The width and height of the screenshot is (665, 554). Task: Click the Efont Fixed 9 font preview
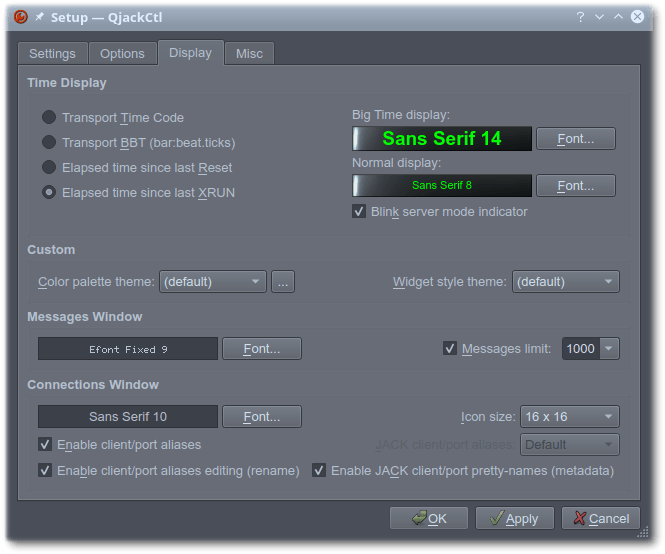128,349
